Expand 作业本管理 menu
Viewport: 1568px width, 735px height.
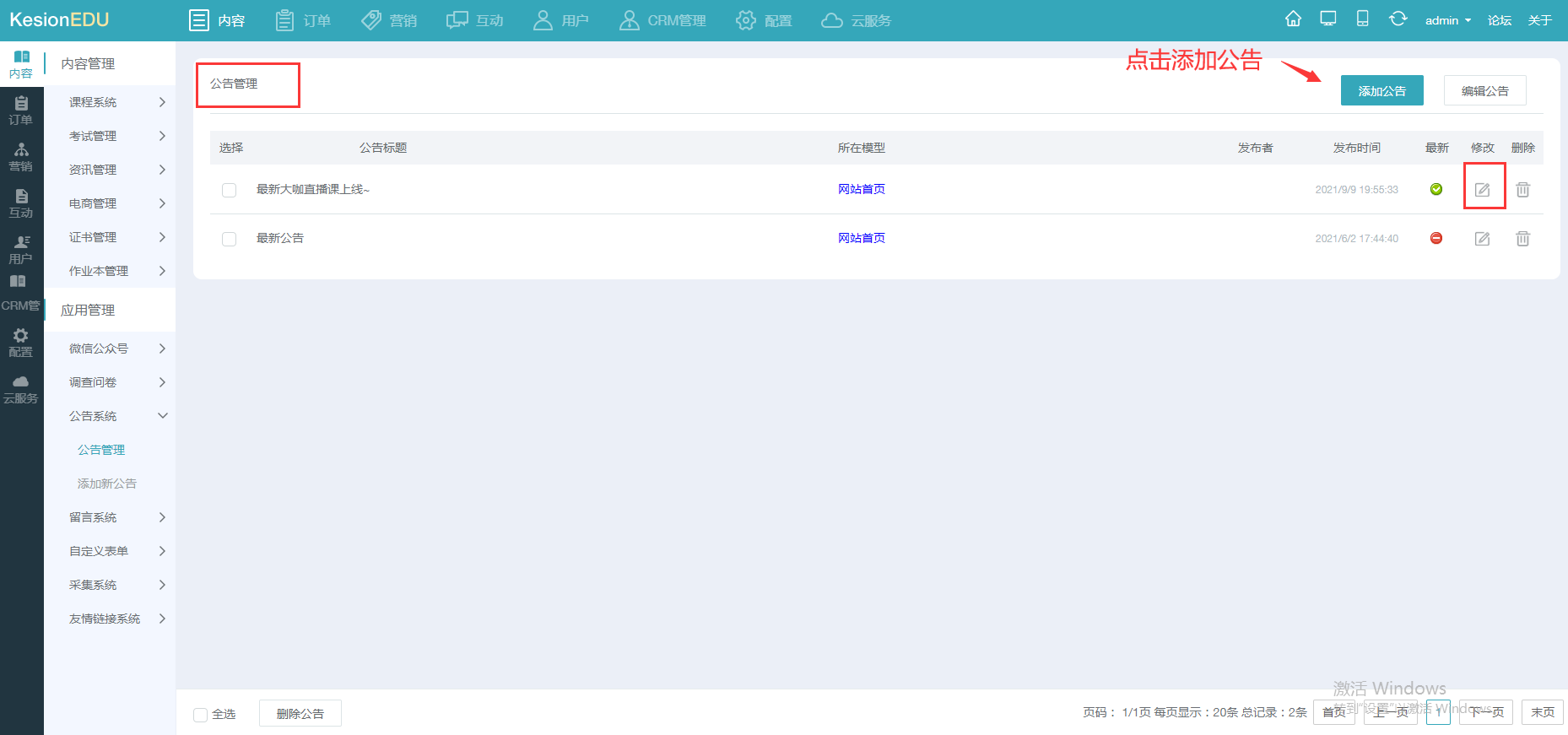[110, 271]
